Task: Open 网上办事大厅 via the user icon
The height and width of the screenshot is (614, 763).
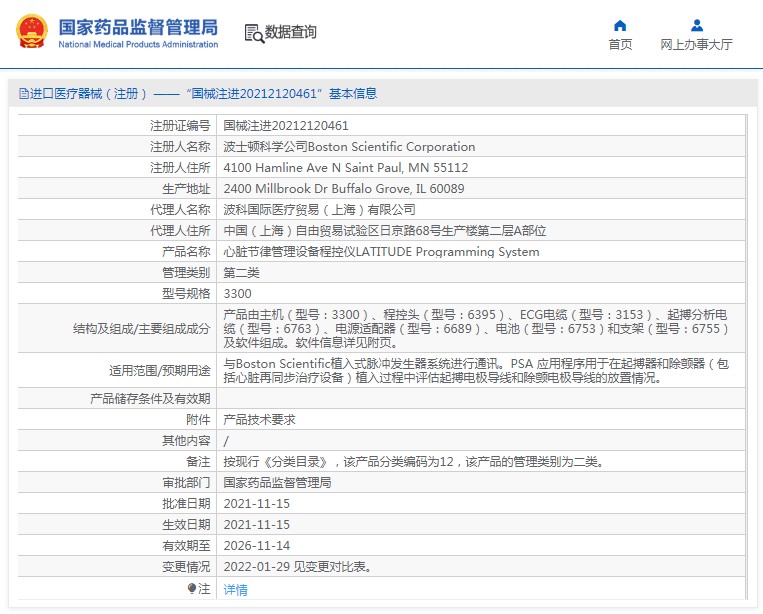Action: (x=697, y=25)
